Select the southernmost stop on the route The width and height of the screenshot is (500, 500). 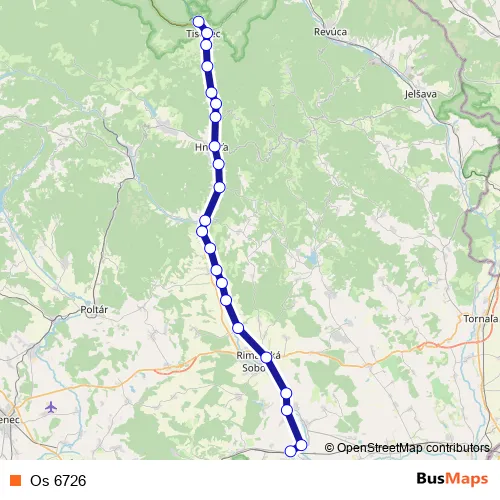290,451
